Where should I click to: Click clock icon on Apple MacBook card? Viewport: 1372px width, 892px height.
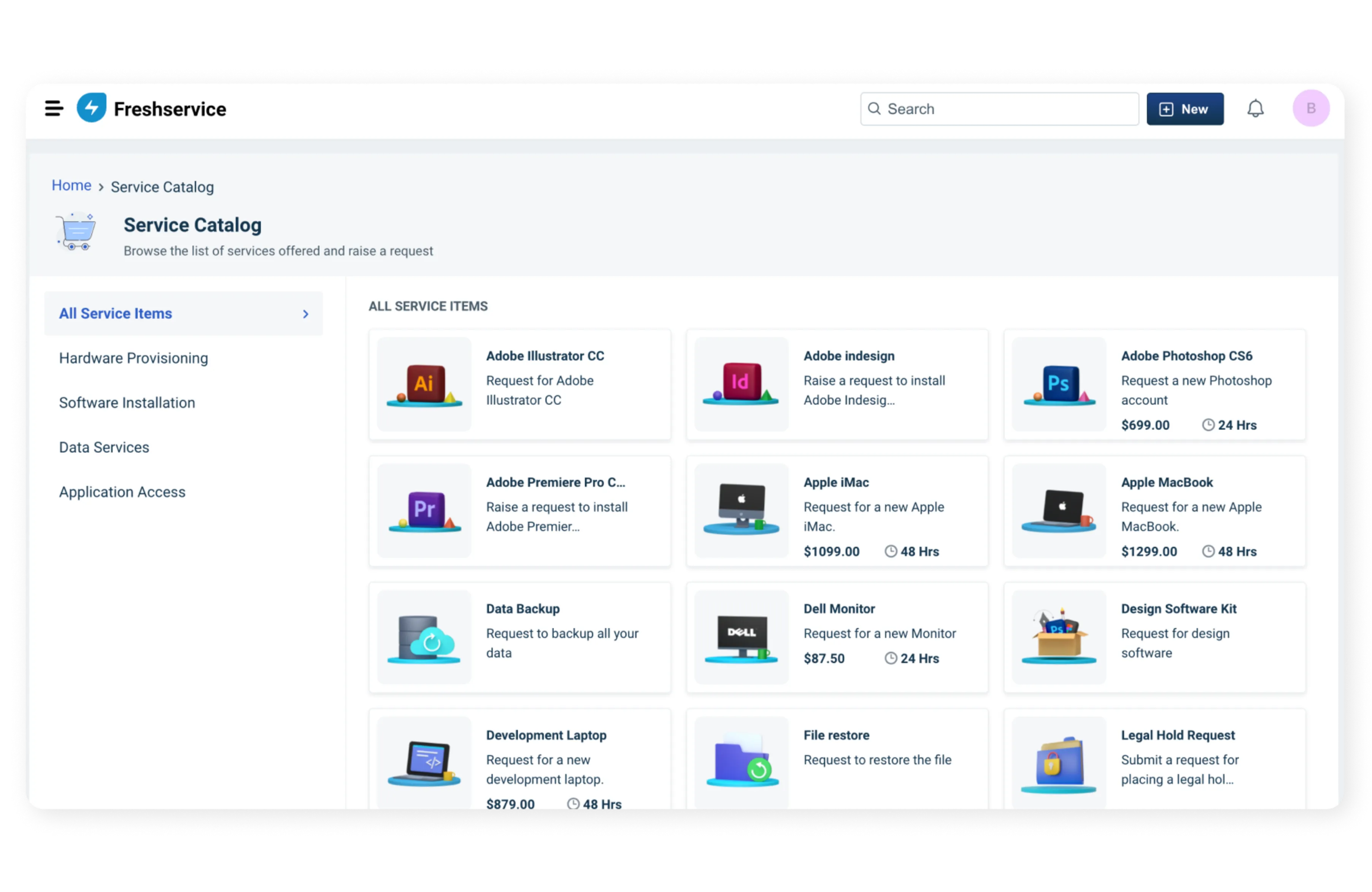click(x=1208, y=551)
